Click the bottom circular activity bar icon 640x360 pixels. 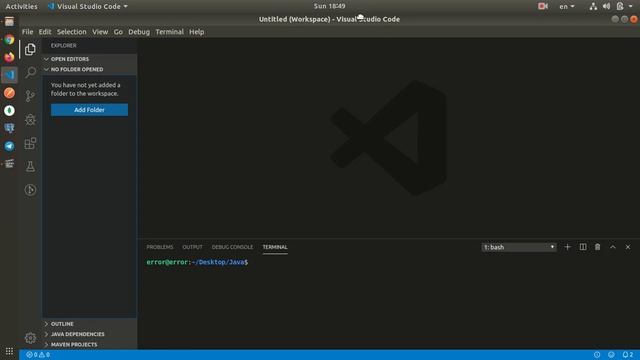pyautogui.click(x=30, y=190)
